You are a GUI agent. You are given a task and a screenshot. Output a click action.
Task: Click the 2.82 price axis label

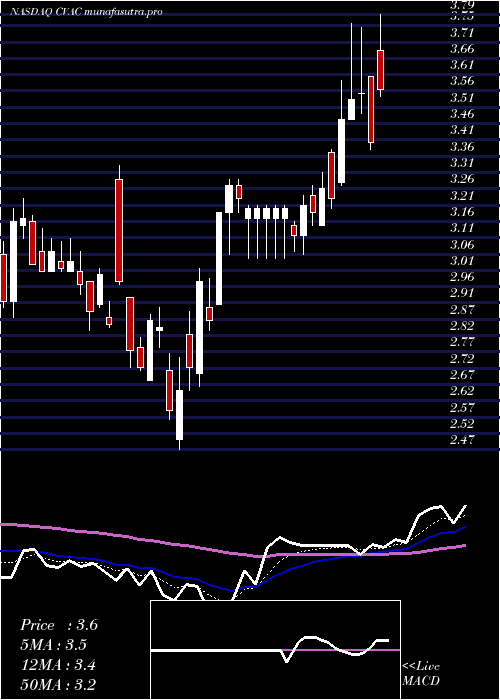coord(461,325)
